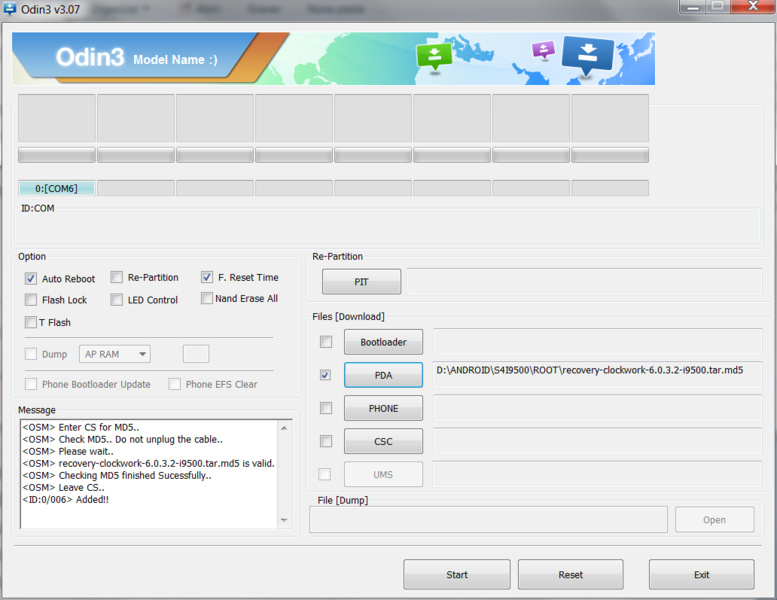Click the Reset button
This screenshot has height=600, width=777.
570,575
